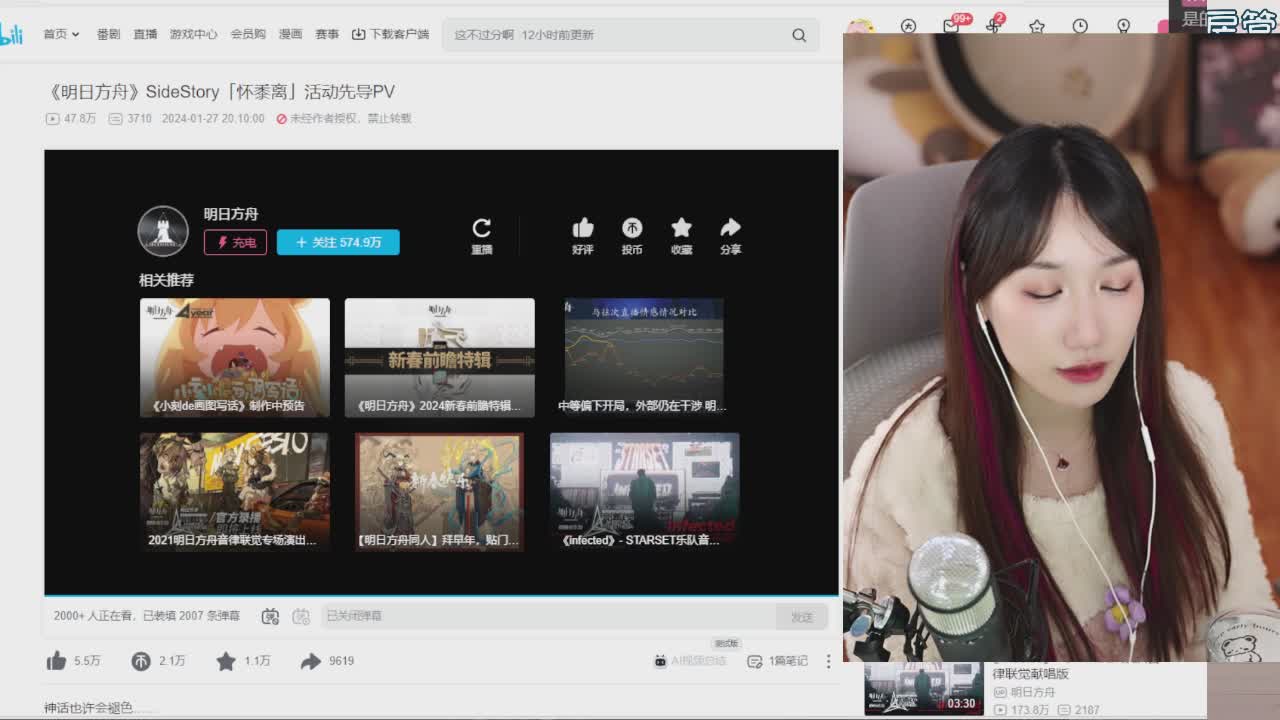Click the 重播 replay icon
1280x720 pixels.
(x=482, y=236)
